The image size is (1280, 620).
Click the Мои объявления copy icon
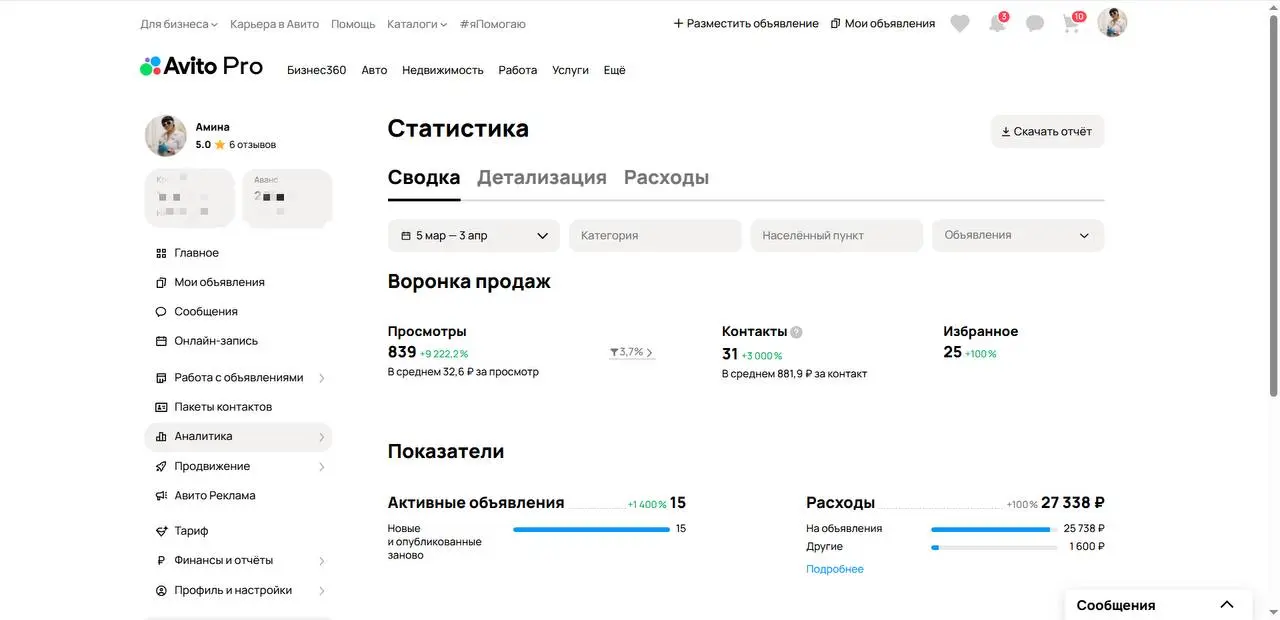tap(161, 283)
